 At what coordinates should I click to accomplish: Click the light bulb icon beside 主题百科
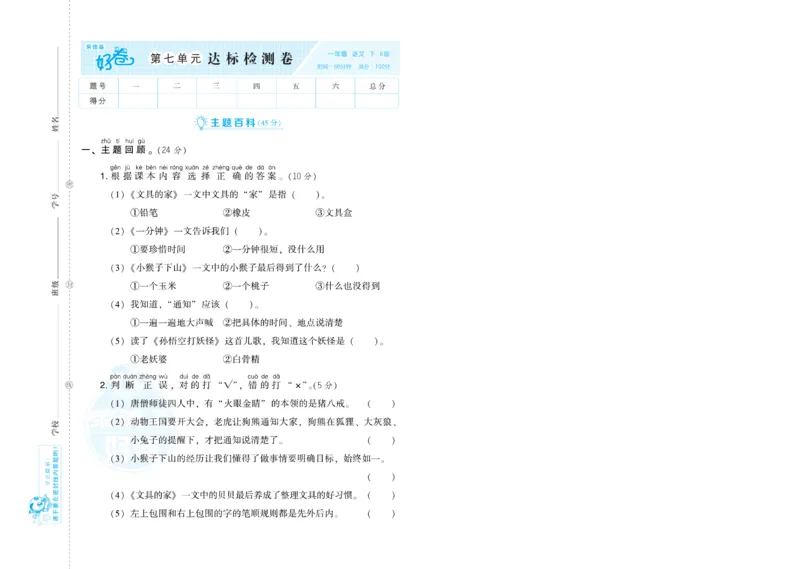[x=201, y=122]
